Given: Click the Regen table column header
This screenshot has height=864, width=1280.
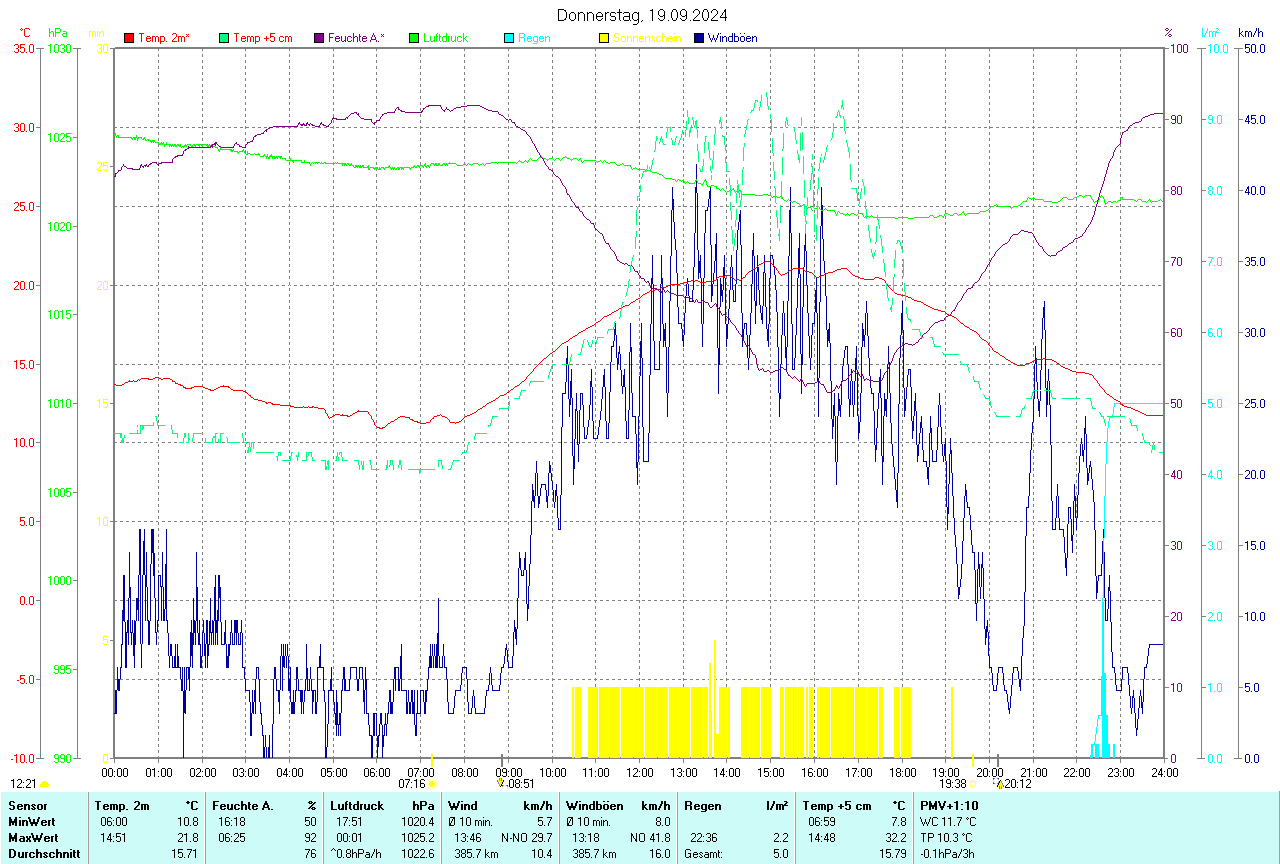Looking at the screenshot, I should 702,805.
